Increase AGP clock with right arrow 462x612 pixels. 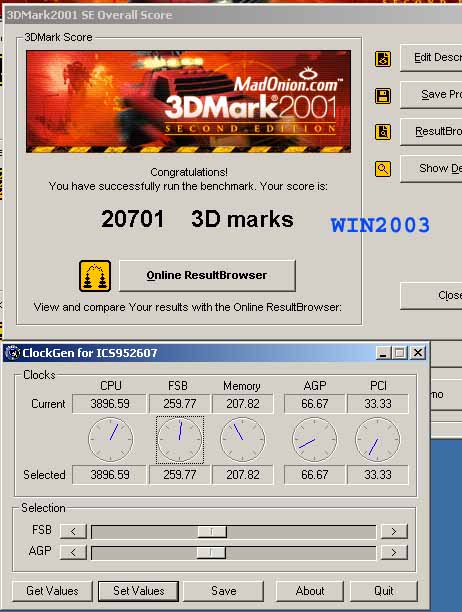pos(394,552)
